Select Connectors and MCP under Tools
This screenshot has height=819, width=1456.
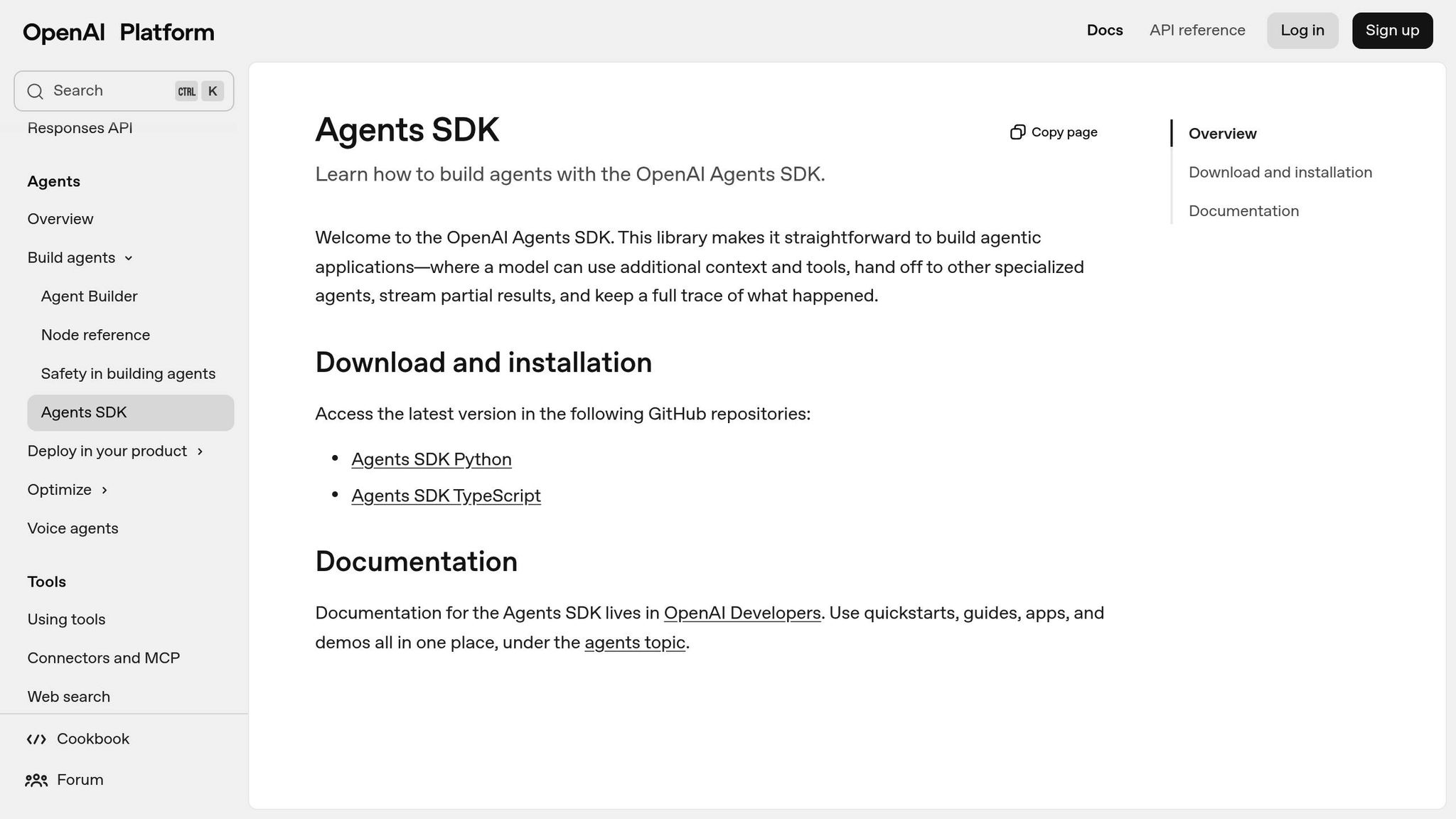(104, 658)
